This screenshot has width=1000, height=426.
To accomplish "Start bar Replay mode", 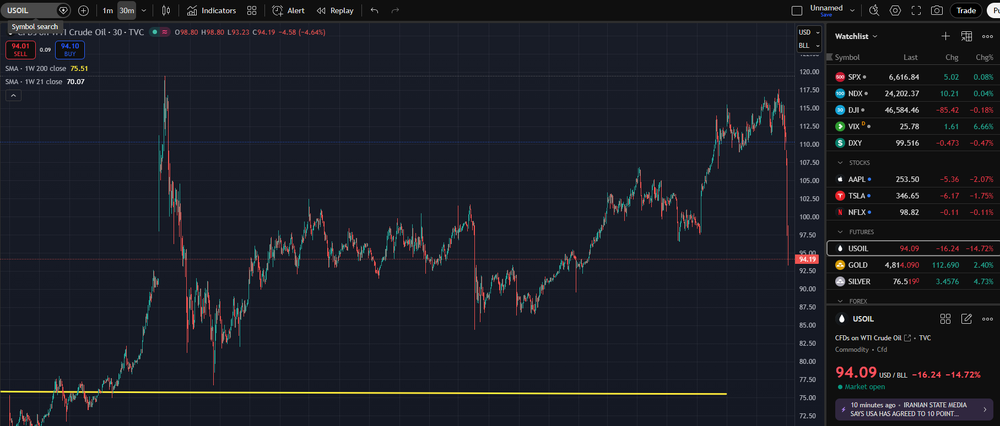I will pos(335,10).
